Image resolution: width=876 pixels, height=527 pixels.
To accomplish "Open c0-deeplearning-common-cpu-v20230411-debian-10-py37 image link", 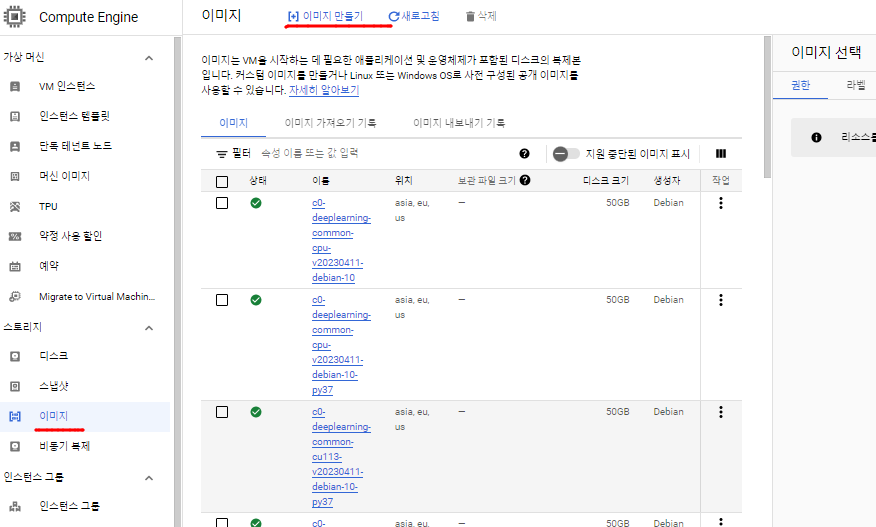I will pos(341,345).
